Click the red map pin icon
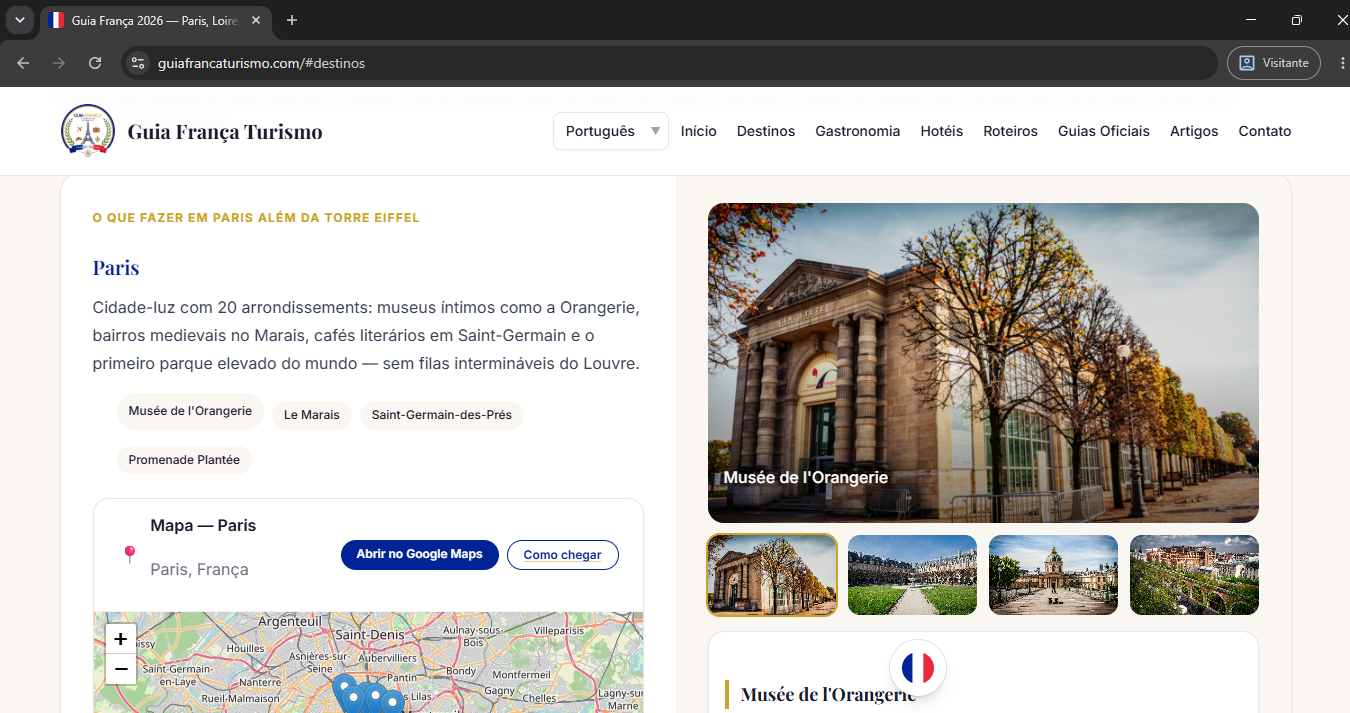The height and width of the screenshot is (713, 1350). [129, 554]
